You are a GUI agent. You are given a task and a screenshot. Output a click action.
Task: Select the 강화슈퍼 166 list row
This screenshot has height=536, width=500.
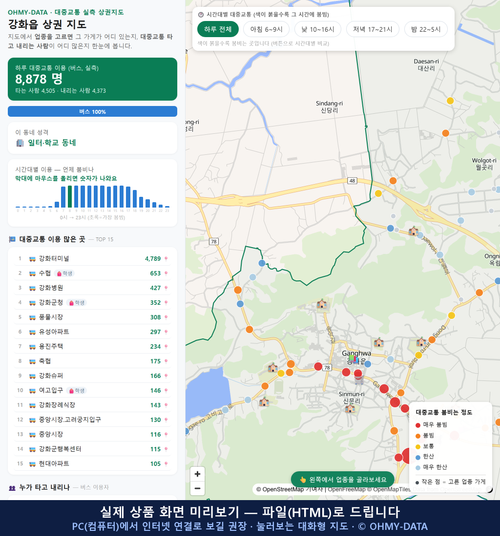pos(92,376)
